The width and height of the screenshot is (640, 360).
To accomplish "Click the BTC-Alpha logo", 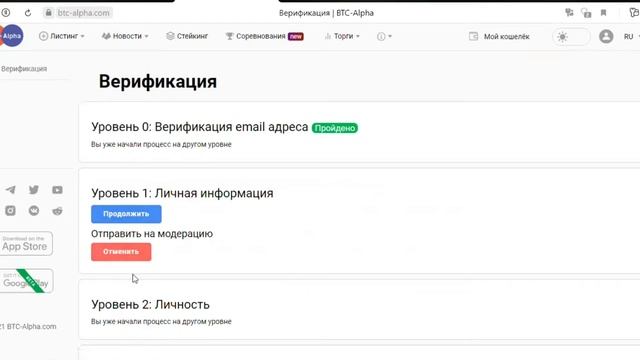I will (11, 36).
